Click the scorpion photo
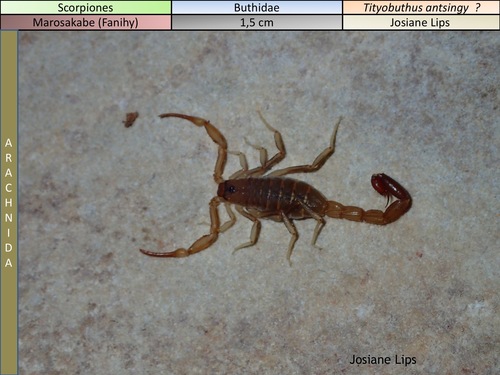500x375 pixels. pyautogui.click(x=259, y=203)
